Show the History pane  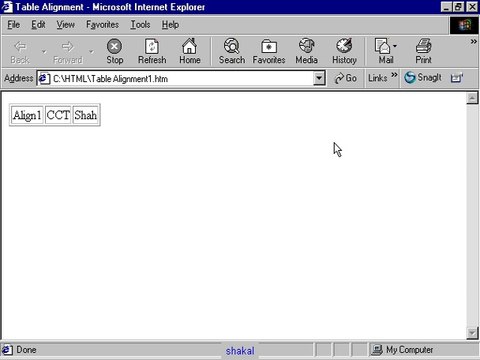pos(344,51)
